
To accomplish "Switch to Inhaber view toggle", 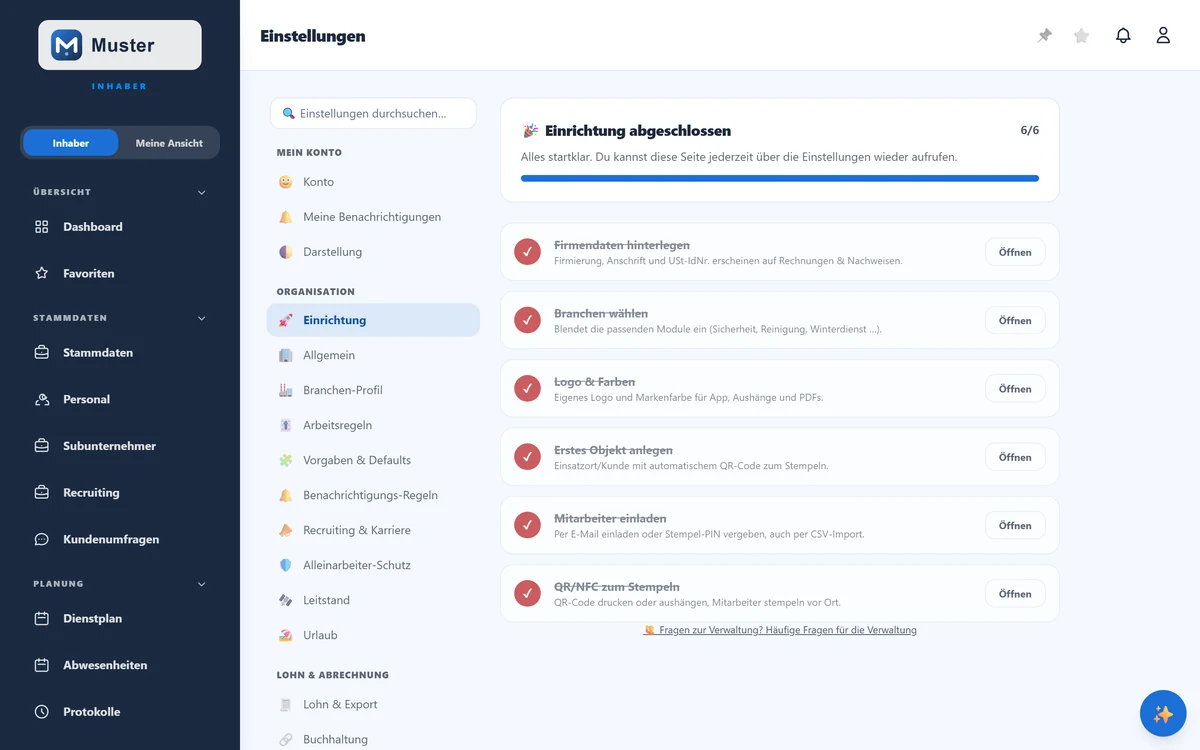I will (x=71, y=143).
